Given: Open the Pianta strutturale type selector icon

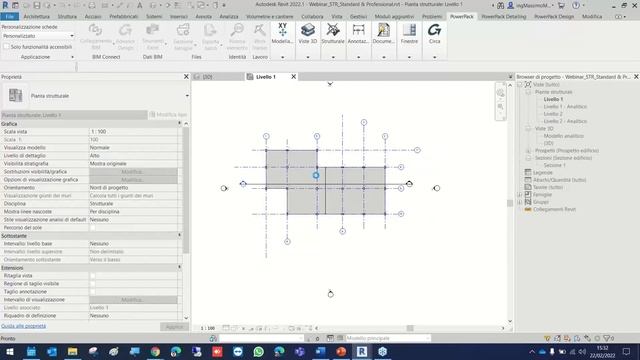Looking at the screenshot, I should tap(16, 96).
